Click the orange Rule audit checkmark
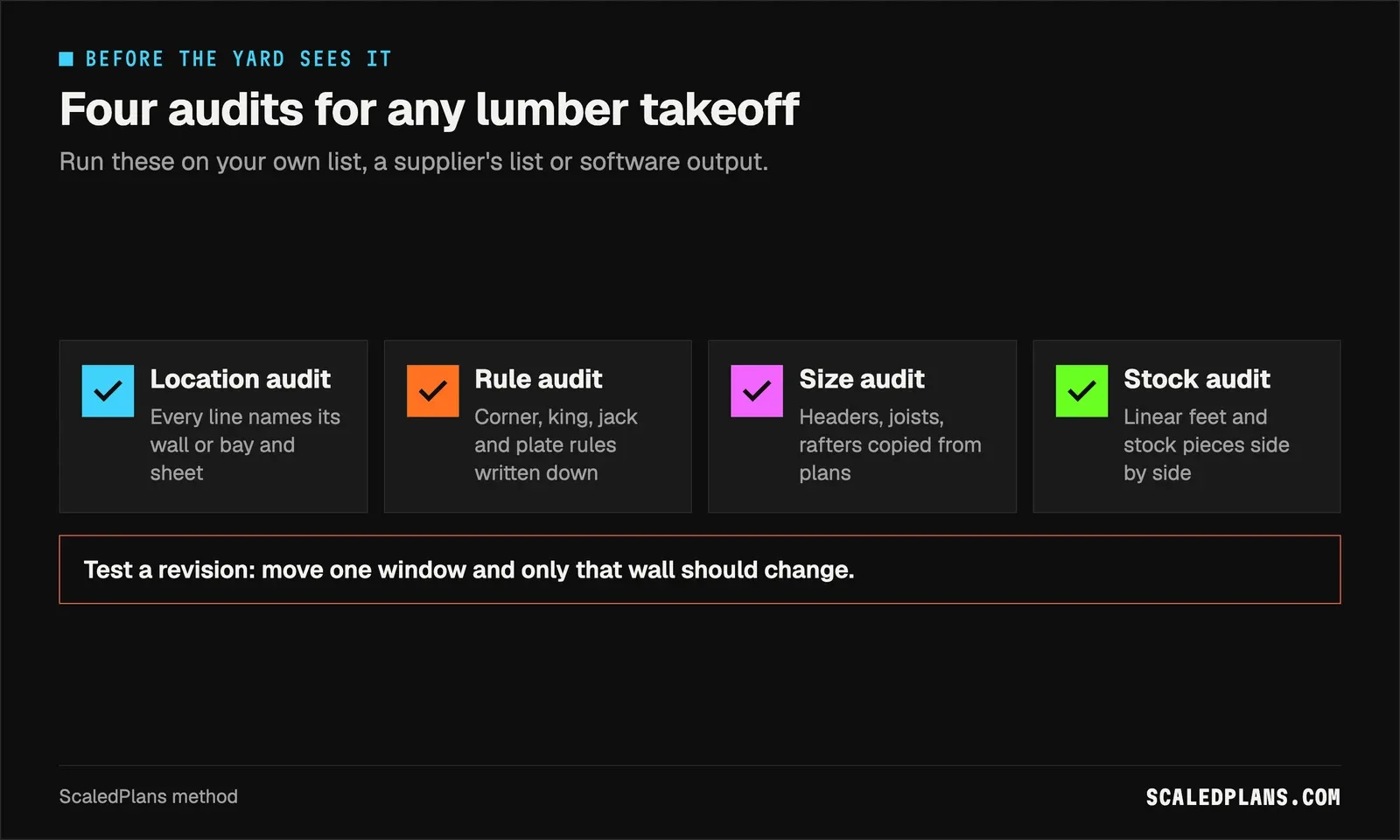The width and height of the screenshot is (1400, 840). 432,391
